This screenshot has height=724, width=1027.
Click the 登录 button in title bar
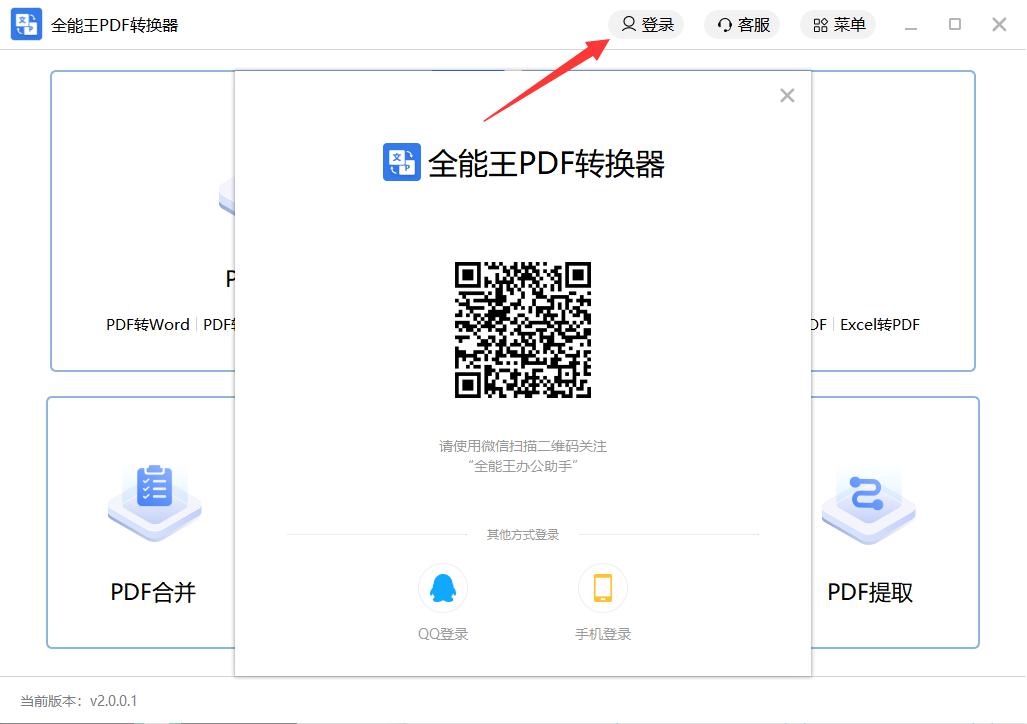point(646,25)
